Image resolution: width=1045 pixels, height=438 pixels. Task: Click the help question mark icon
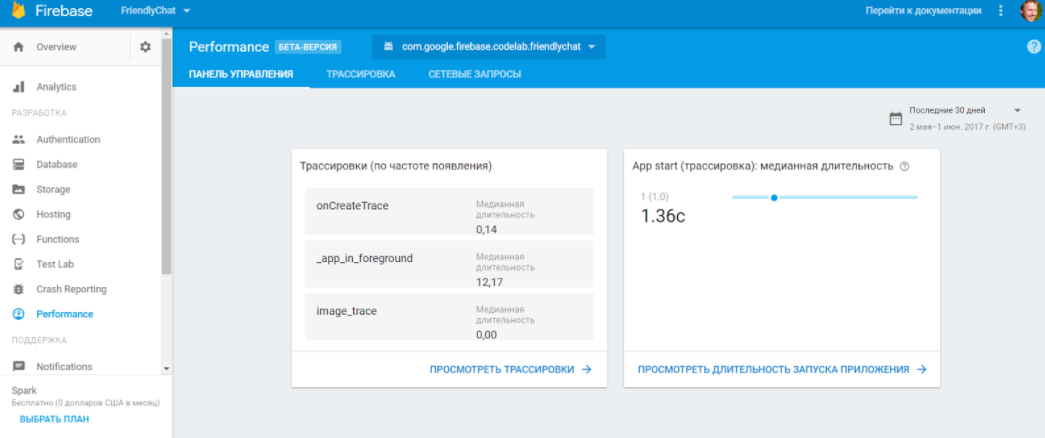(1034, 47)
